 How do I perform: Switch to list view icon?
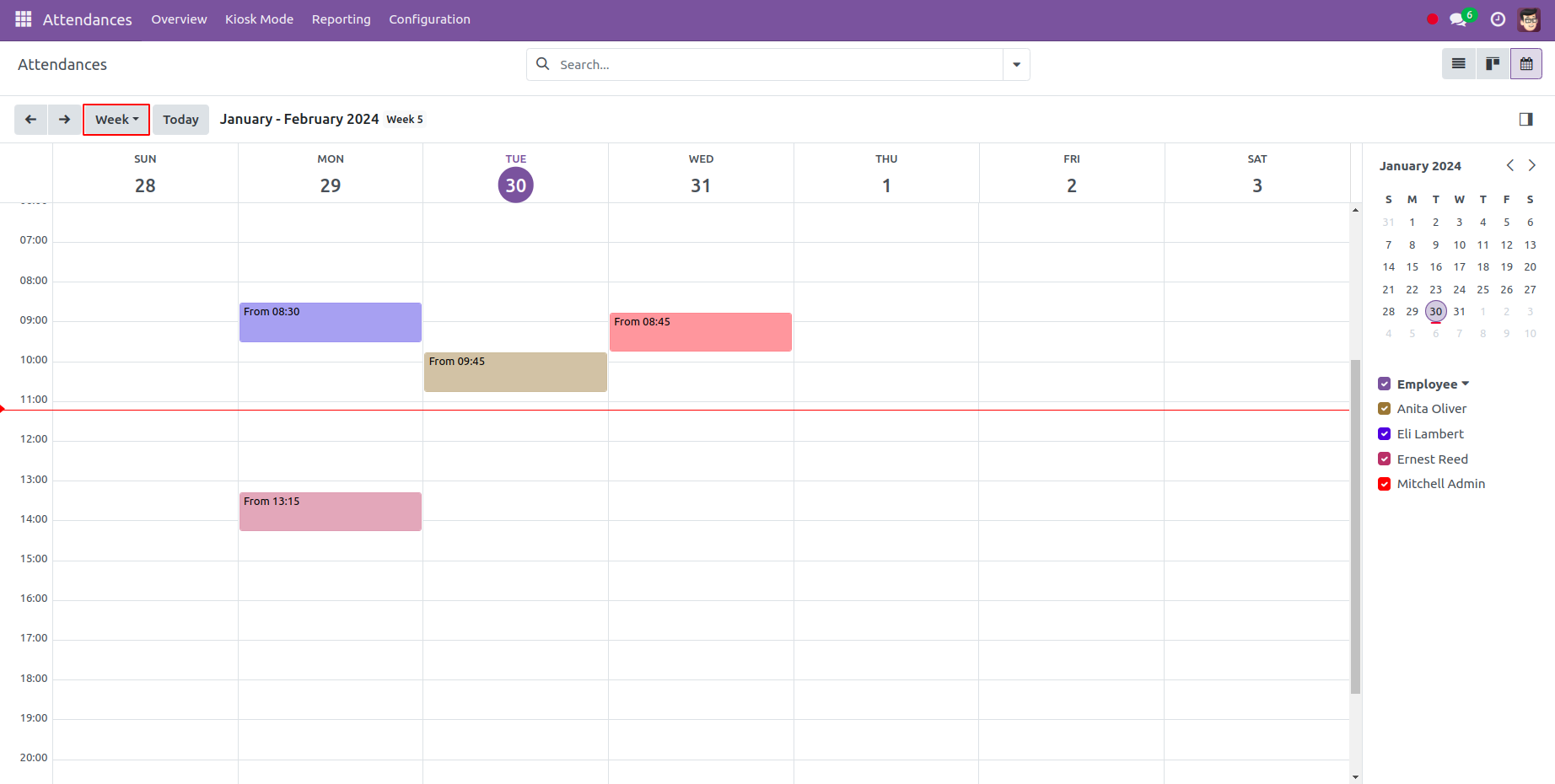pyautogui.click(x=1459, y=64)
